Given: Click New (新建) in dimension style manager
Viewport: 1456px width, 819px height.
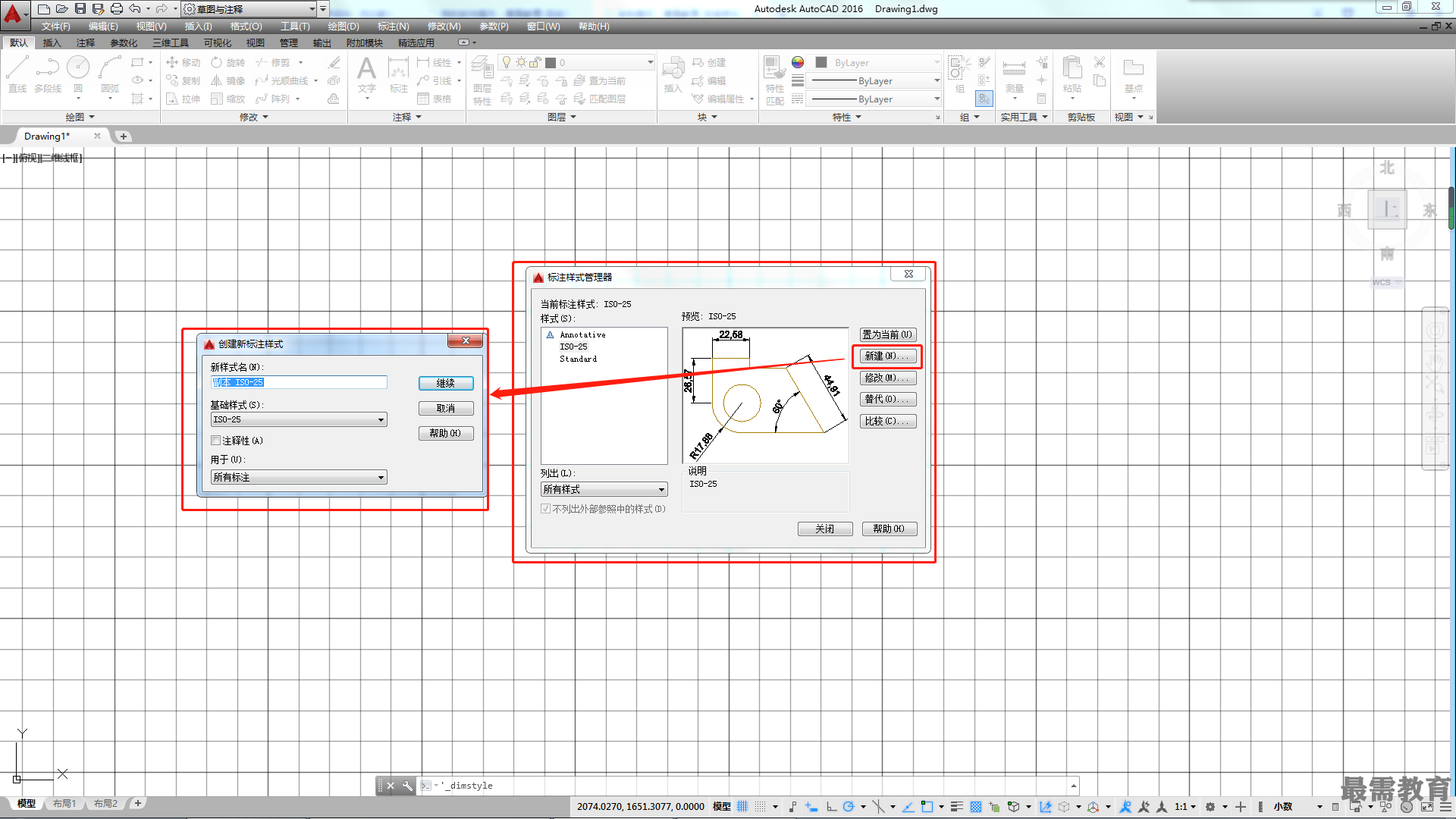Looking at the screenshot, I should 888,356.
